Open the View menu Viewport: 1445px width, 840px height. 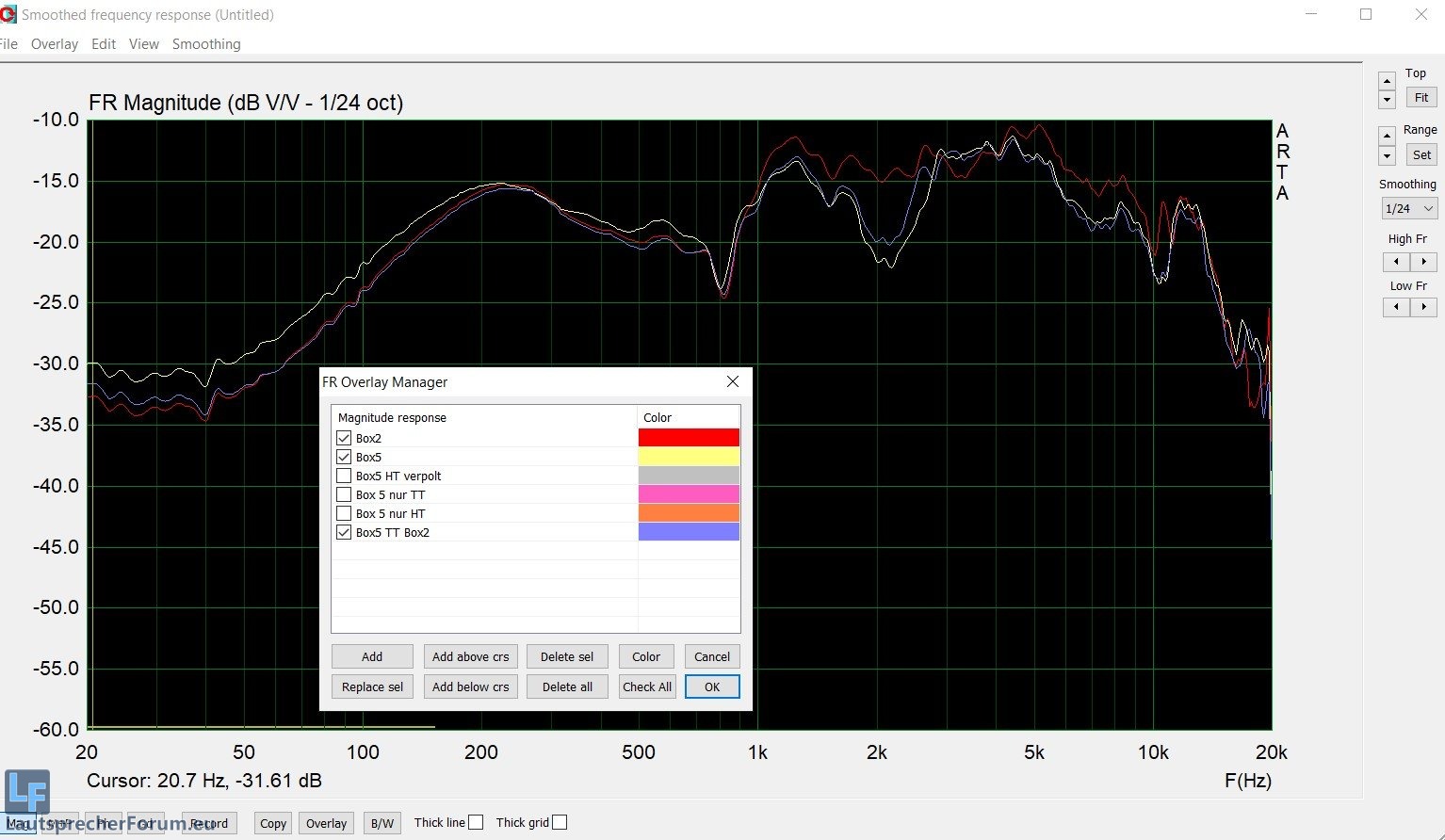tap(143, 44)
